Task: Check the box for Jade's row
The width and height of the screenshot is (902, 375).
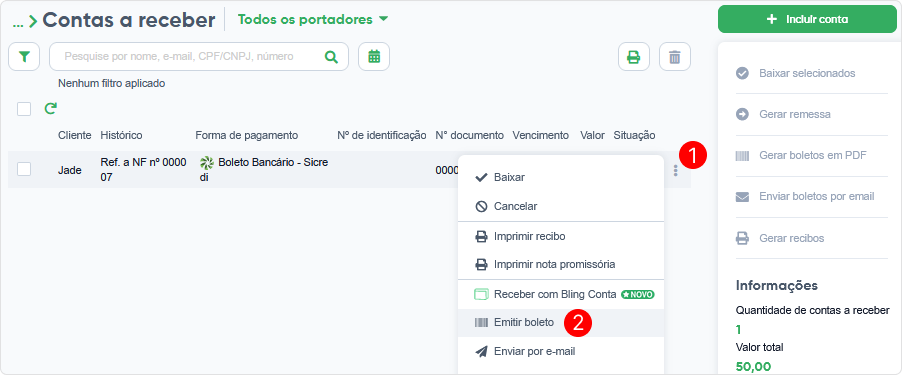Action: (x=24, y=169)
